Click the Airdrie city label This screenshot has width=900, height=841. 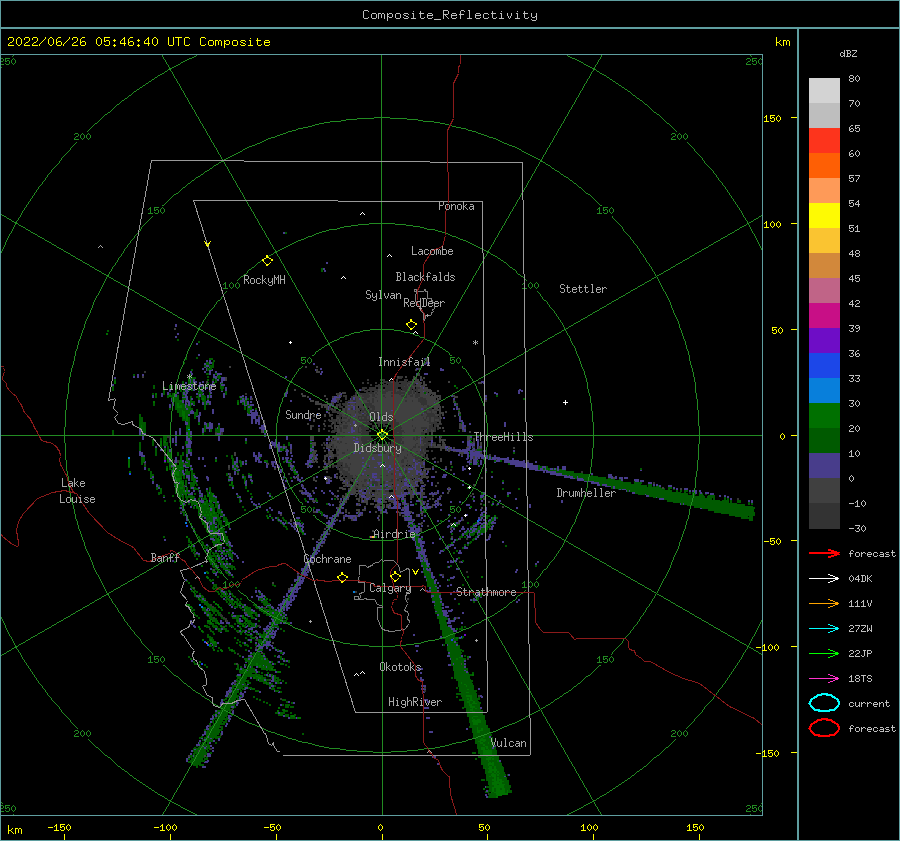pos(394,534)
